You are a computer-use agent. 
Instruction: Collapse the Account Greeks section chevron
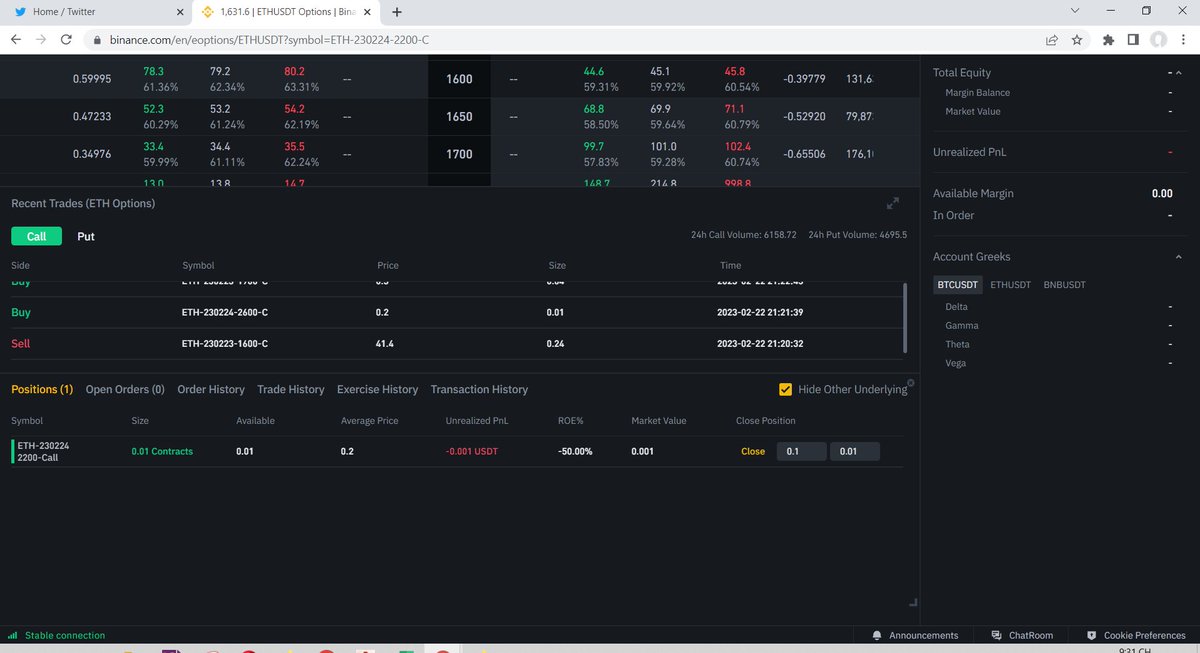(1178, 257)
